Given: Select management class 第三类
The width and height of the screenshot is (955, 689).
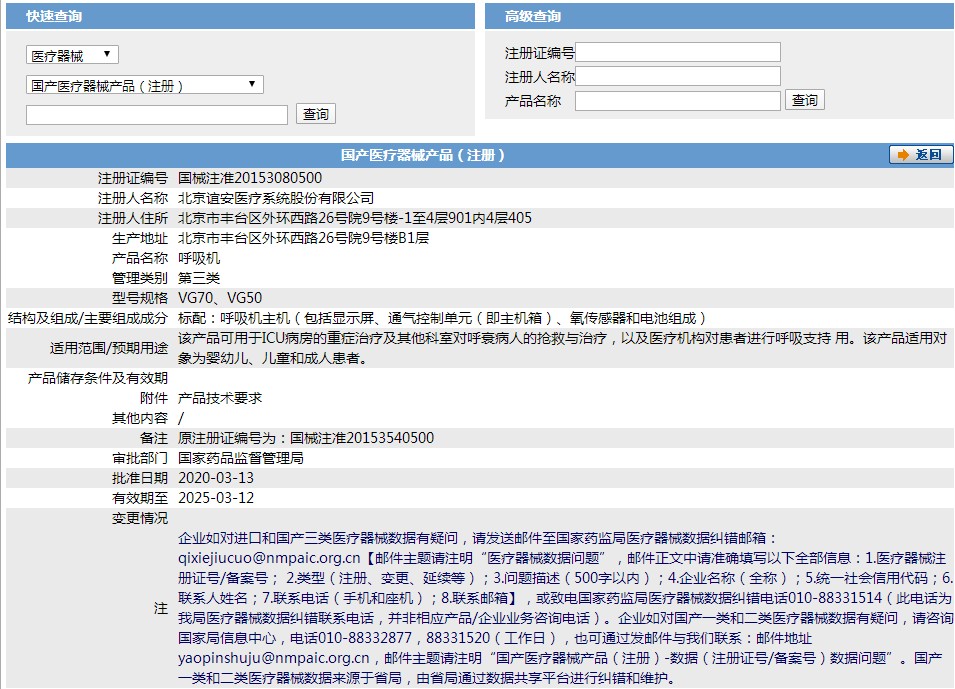Looking at the screenshot, I should point(199,278).
